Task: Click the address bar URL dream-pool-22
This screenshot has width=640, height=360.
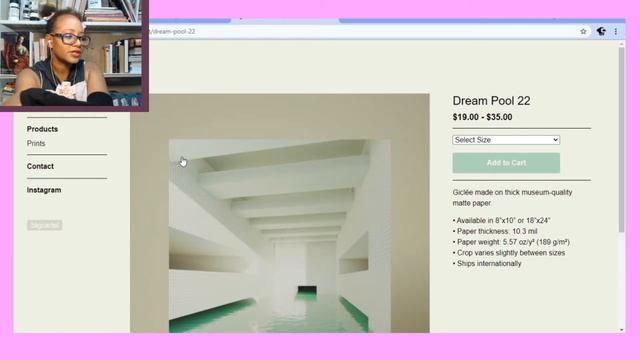Action: coord(173,31)
